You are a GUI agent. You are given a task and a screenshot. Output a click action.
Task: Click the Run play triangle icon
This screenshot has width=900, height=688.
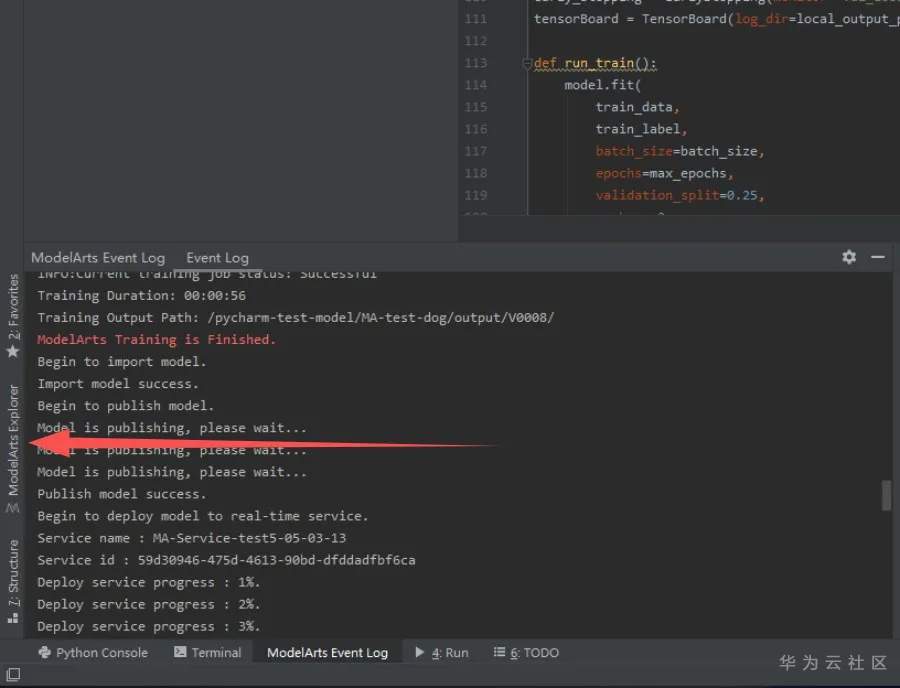420,652
